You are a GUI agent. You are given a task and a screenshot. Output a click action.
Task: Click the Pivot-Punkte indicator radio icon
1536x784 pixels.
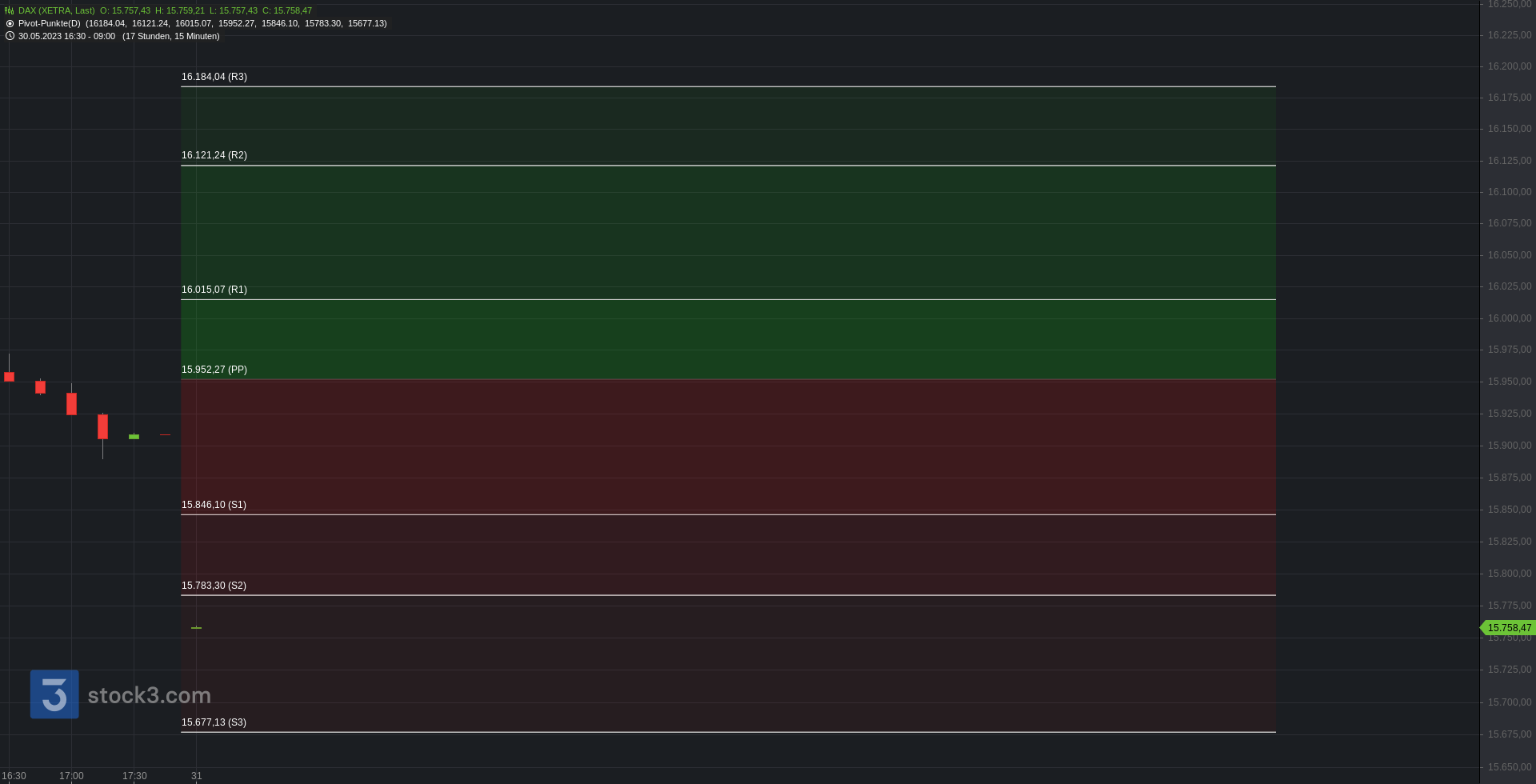(10, 24)
